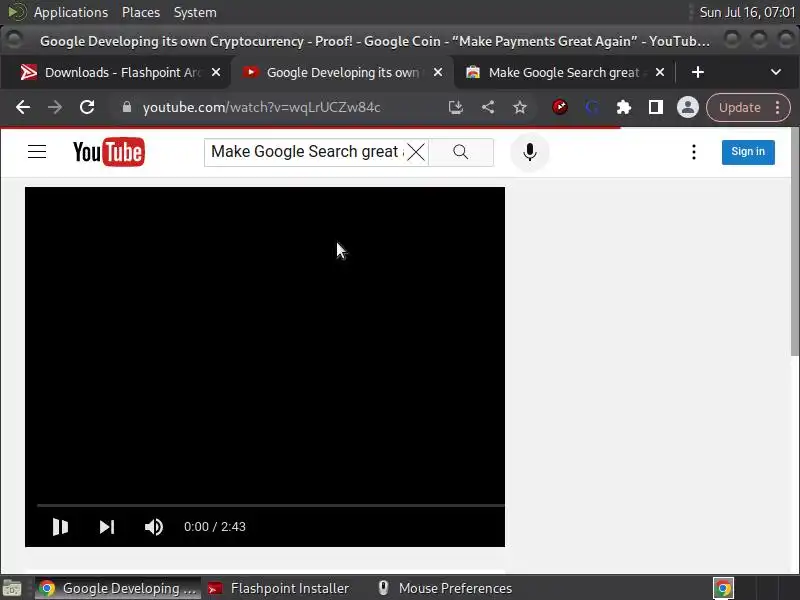800x600 pixels.
Task: Open the YouTube hamburger guide menu
Action: [37, 152]
